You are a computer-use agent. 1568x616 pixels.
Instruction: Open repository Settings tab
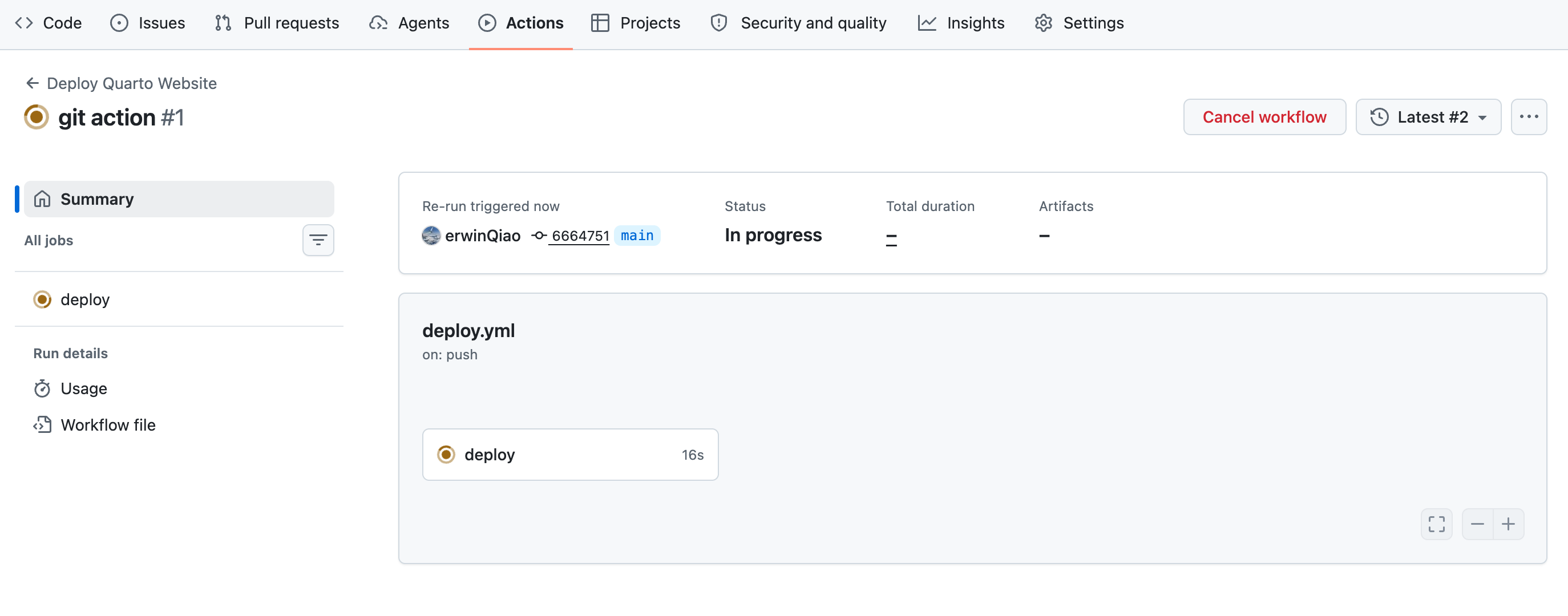tap(1079, 23)
